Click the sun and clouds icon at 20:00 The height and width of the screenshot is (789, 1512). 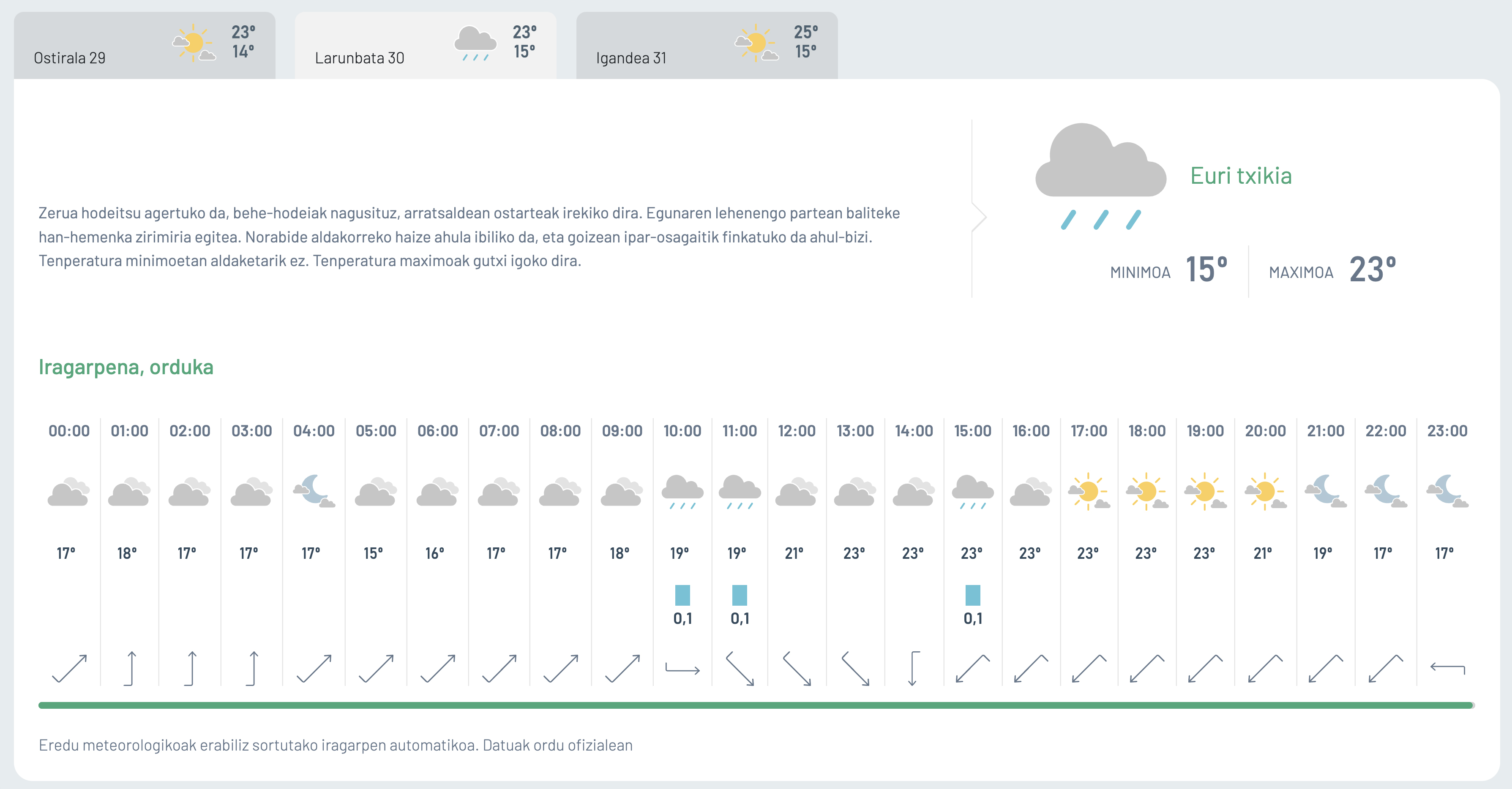click(1266, 492)
